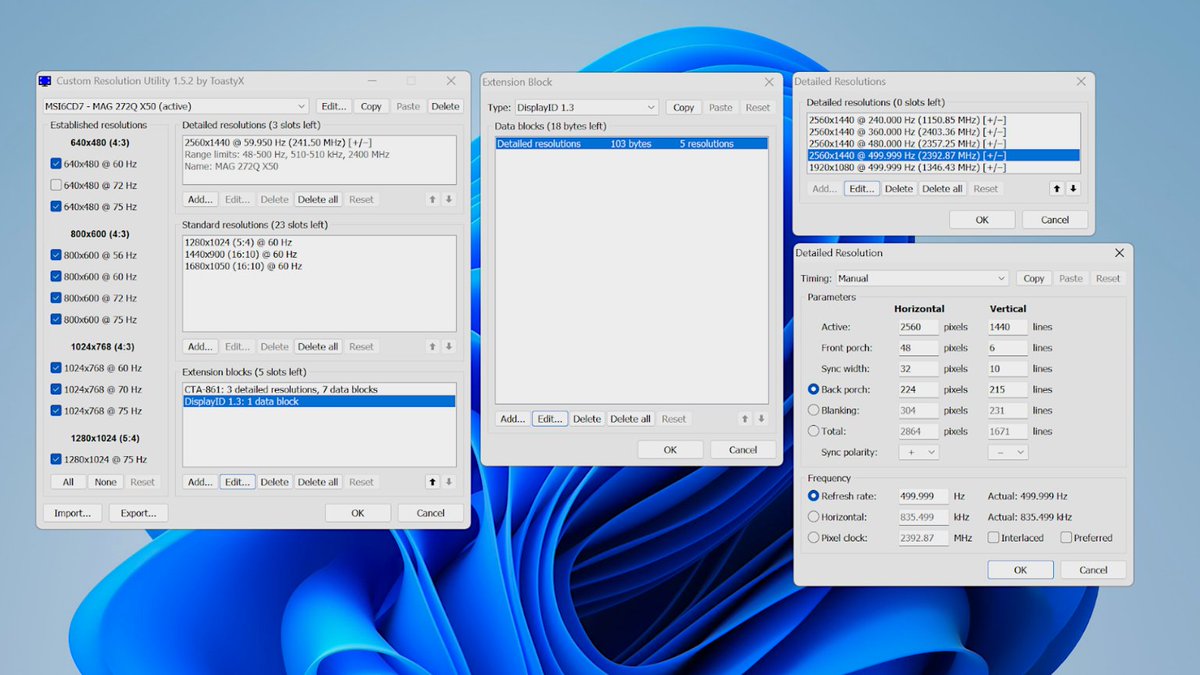
Task: Move standard resolution up arrow
Action: (433, 346)
